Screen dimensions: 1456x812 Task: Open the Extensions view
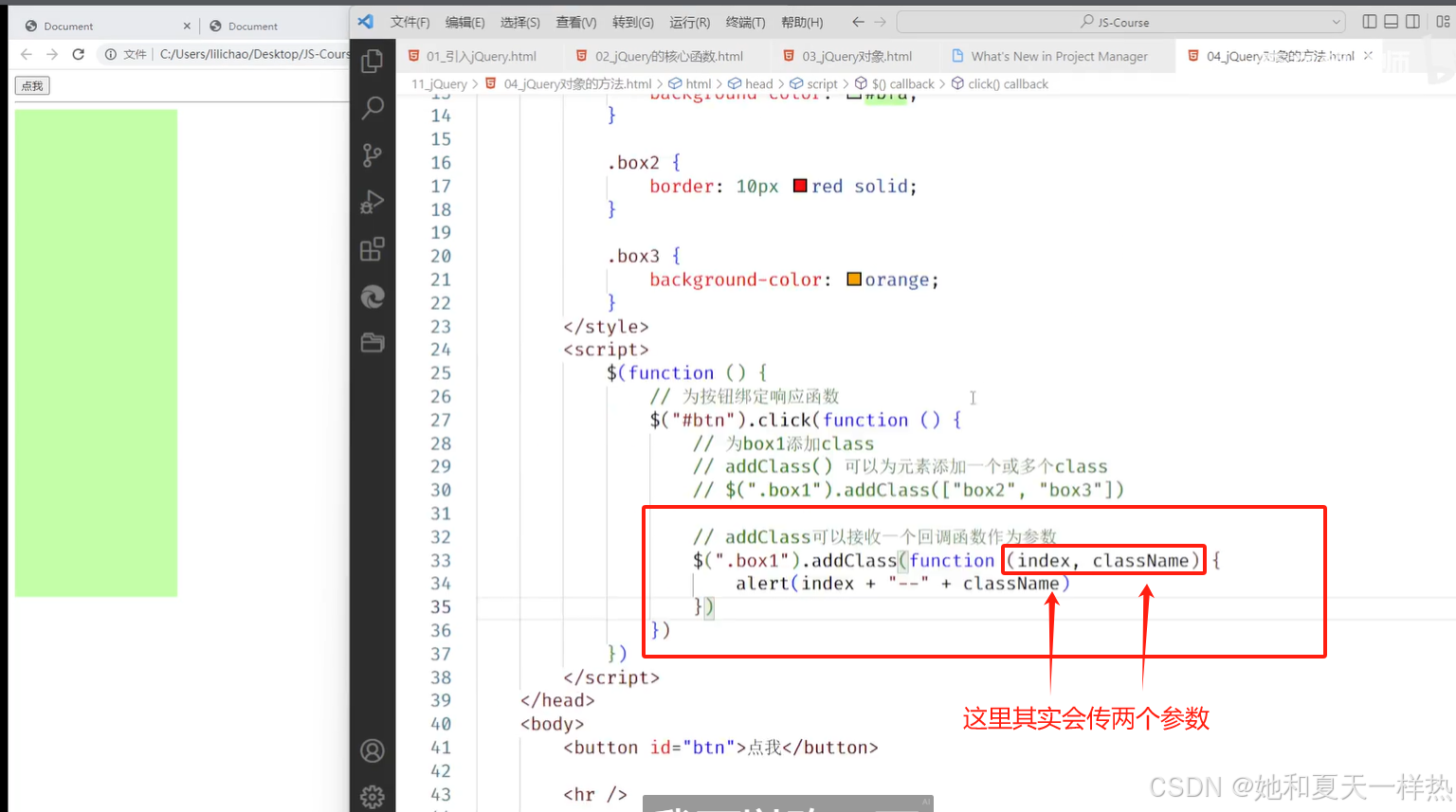click(373, 249)
